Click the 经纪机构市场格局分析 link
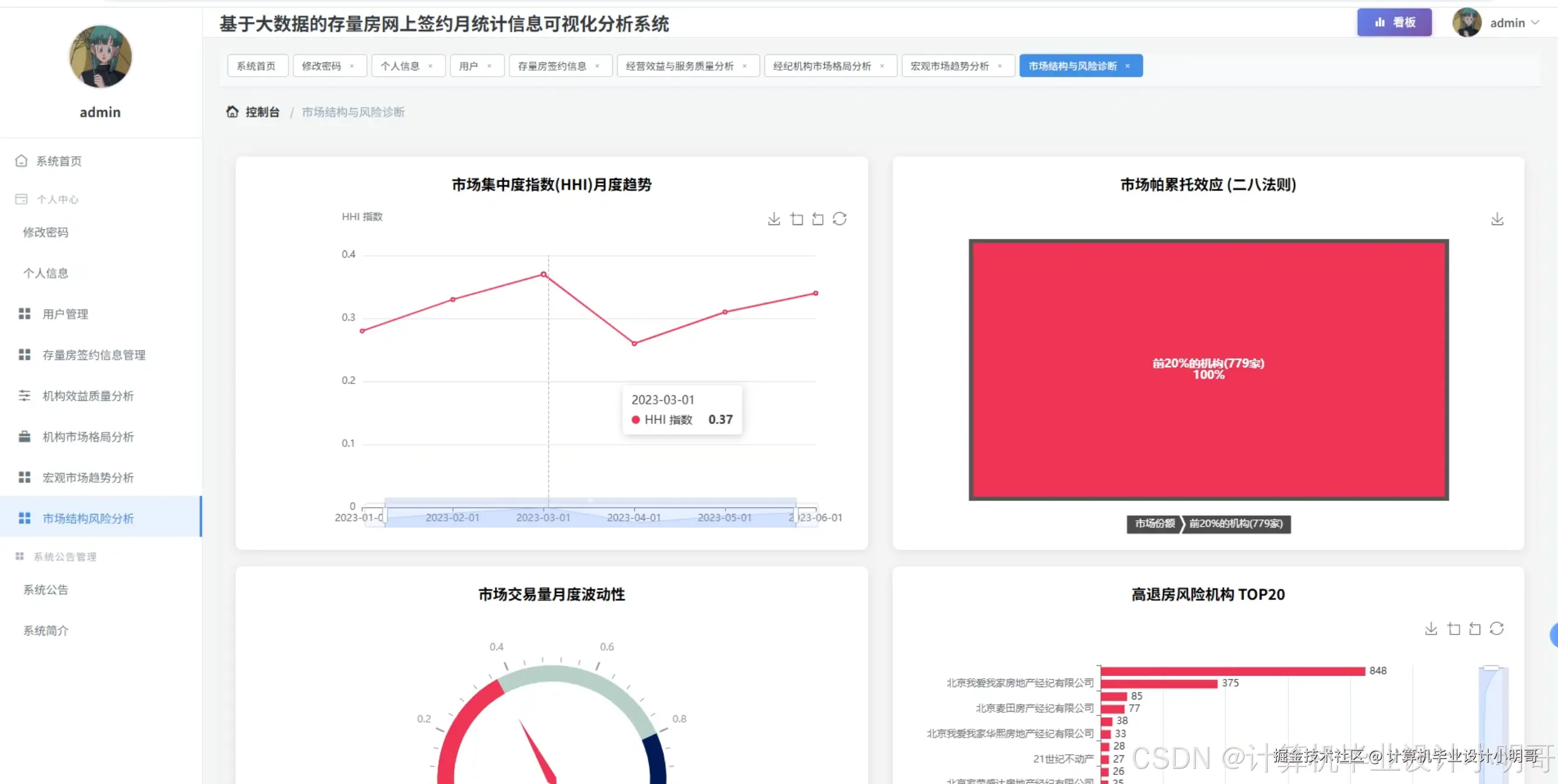Viewport: 1558px width, 784px height. click(823, 66)
